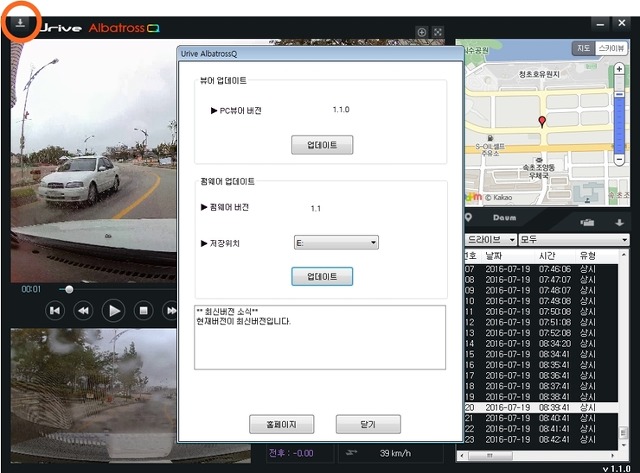Click the front camera video view

point(94,161)
